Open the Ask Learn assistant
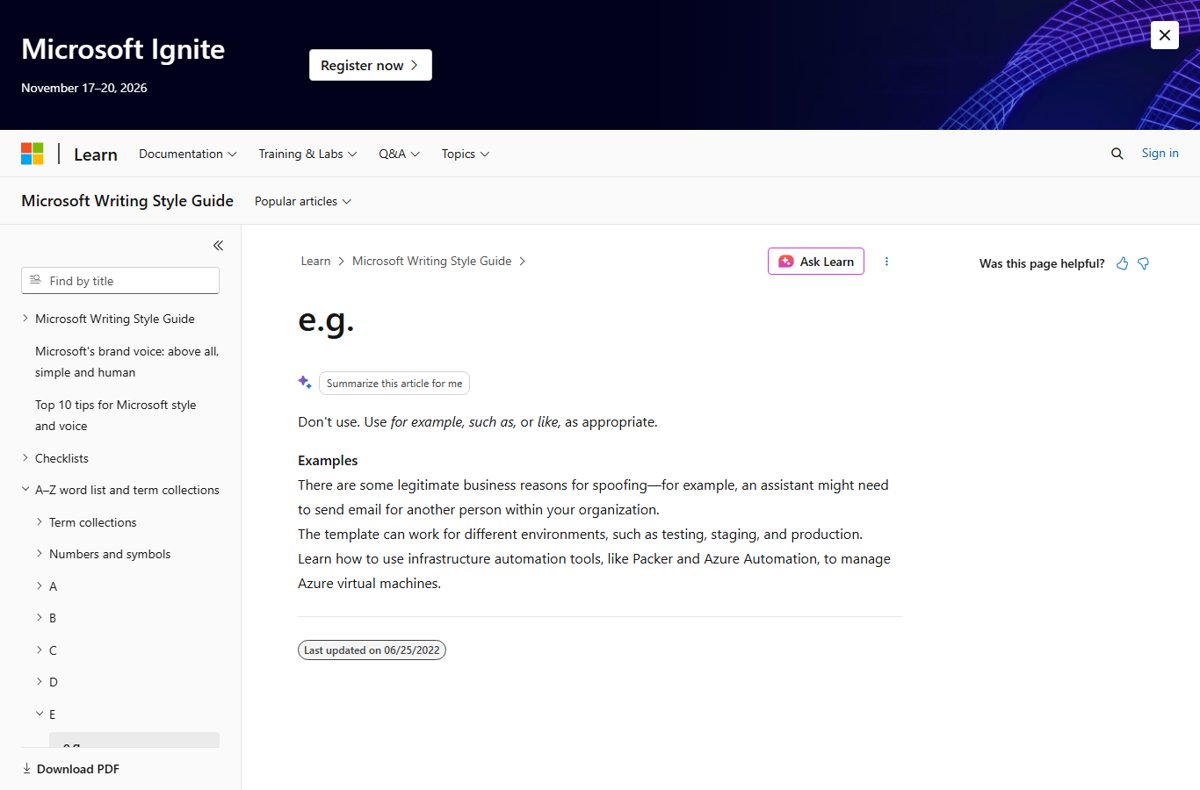The image size is (1200, 790). (816, 261)
